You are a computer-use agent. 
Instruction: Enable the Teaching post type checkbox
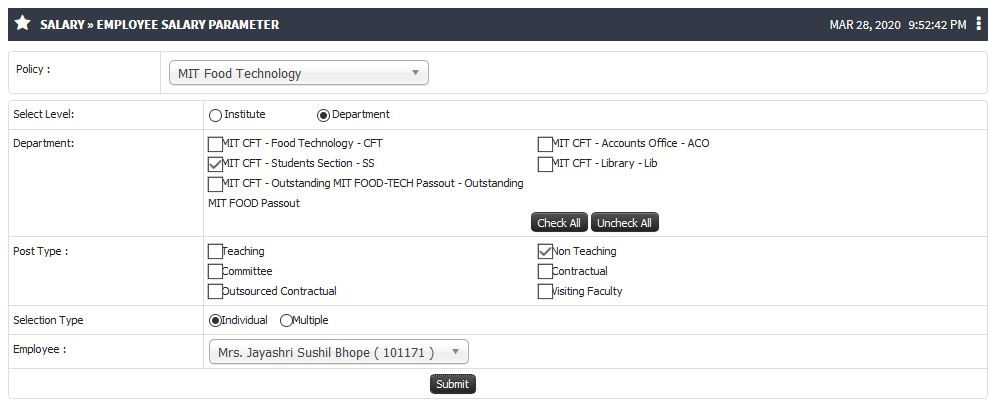point(215,252)
